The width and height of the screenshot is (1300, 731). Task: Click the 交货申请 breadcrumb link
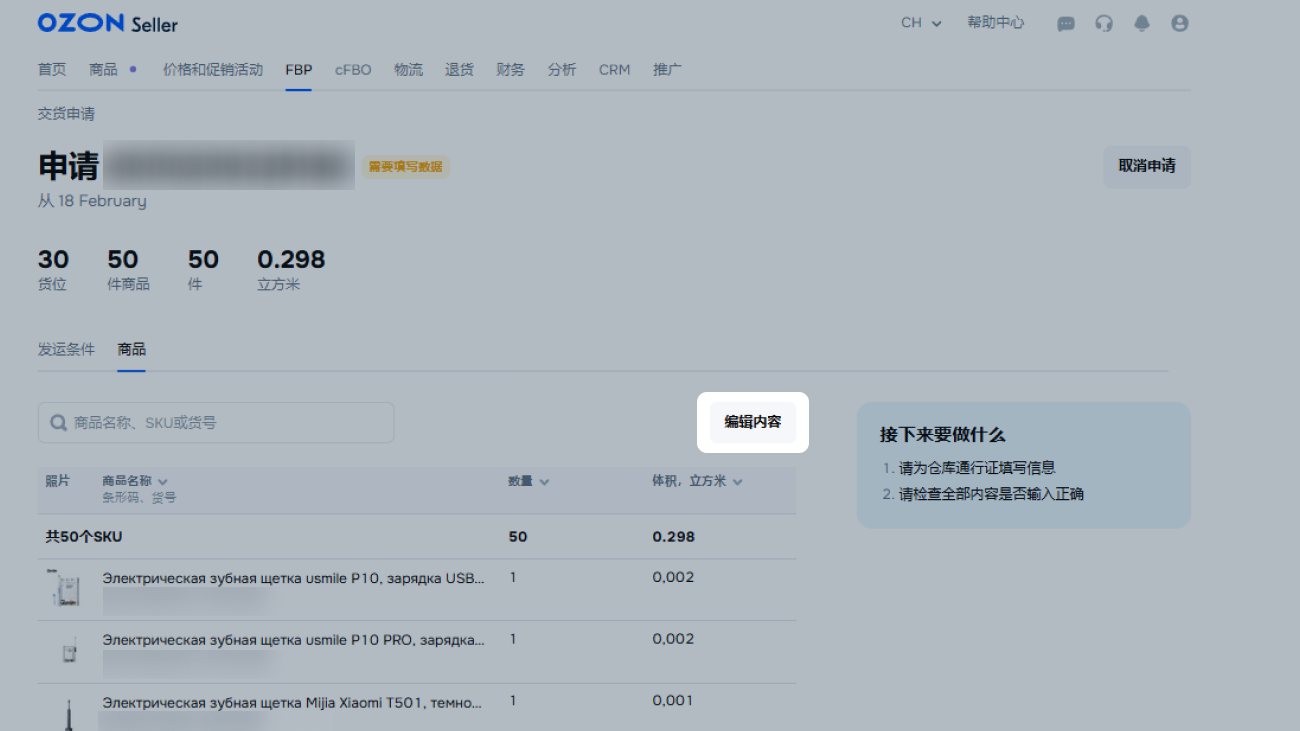[66, 114]
